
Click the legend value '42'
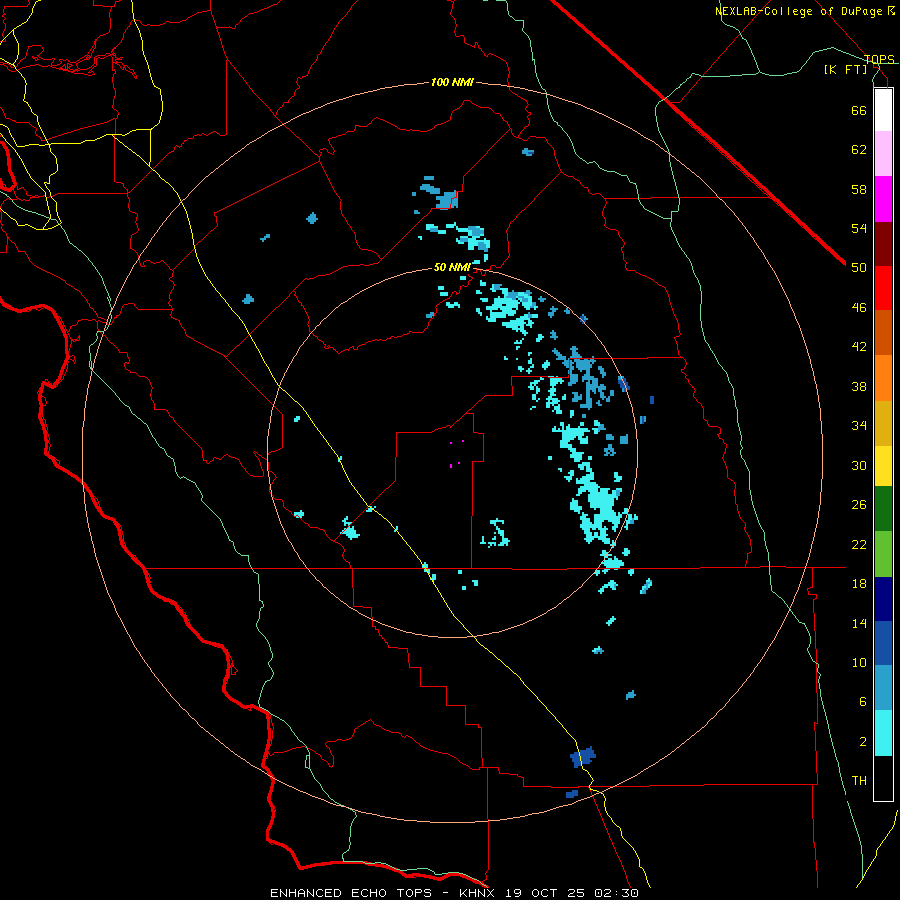click(859, 347)
